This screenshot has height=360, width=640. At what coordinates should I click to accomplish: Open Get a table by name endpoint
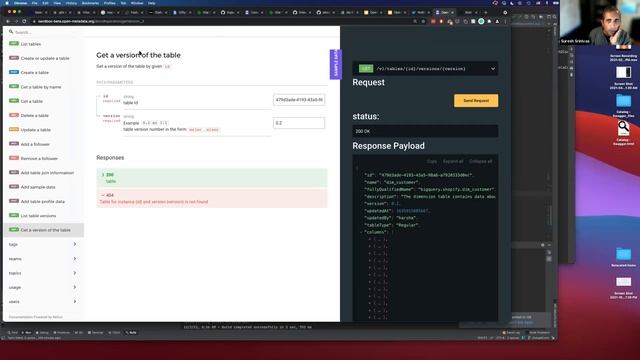(43, 87)
